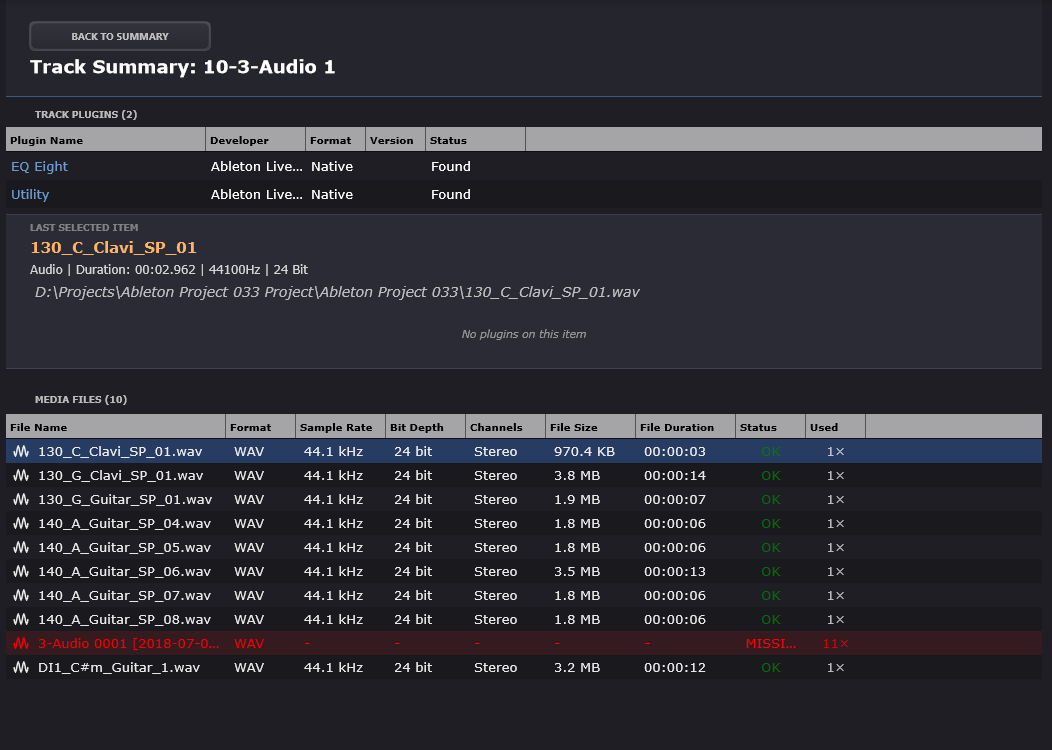The width and height of the screenshot is (1052, 750).
Task: Click the 130_C_Clavi_SP_01 selected item title
Action: pos(113,248)
